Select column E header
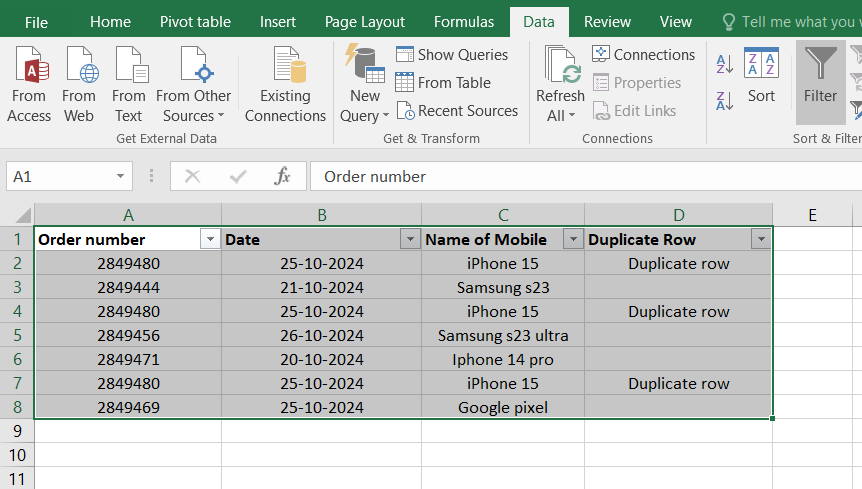Image resolution: width=862 pixels, height=489 pixels. [x=813, y=215]
